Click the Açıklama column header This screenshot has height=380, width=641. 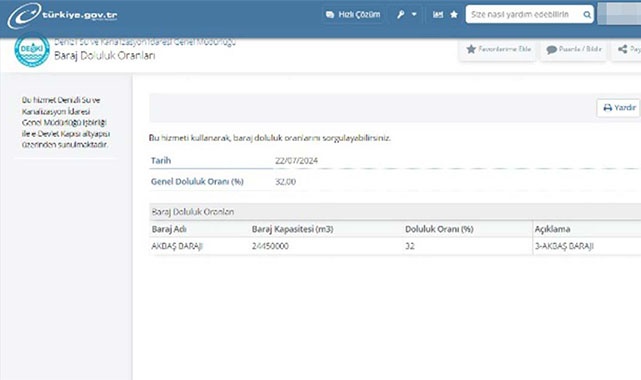pyautogui.click(x=552, y=229)
